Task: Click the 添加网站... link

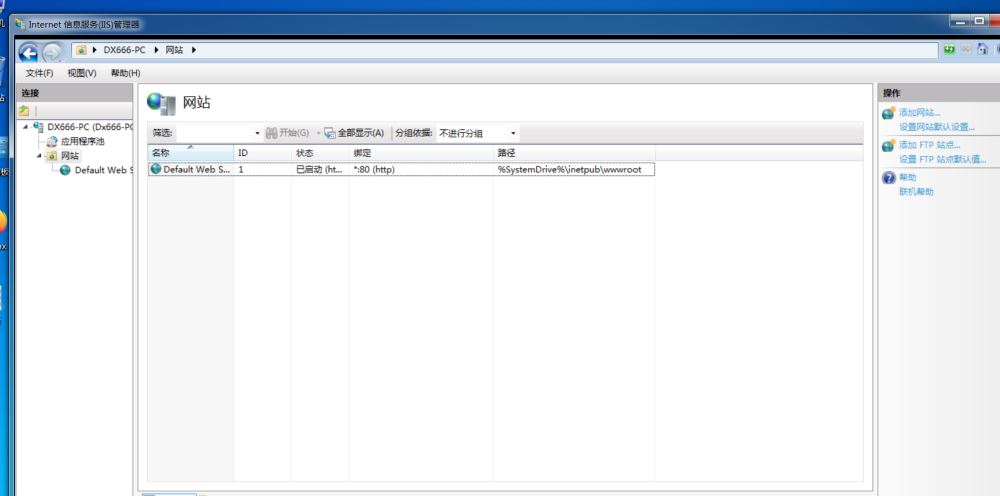Action: [x=920, y=112]
